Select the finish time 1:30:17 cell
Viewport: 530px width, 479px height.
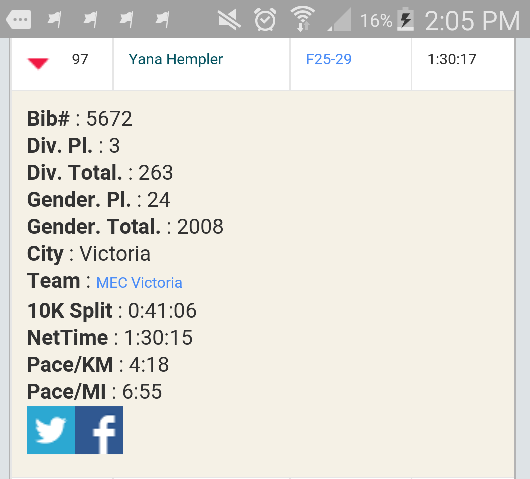pyautogui.click(x=463, y=64)
